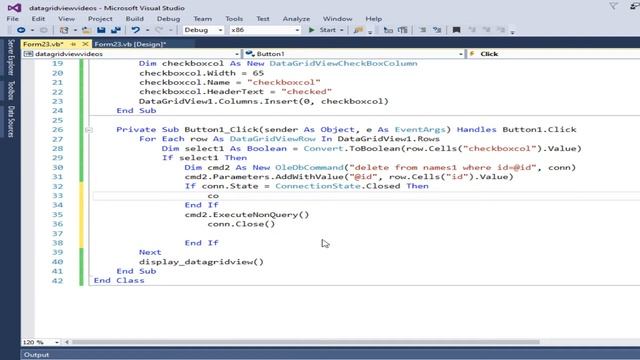The image size is (640, 360).
Task: Open the Project menu
Action: 100,19
